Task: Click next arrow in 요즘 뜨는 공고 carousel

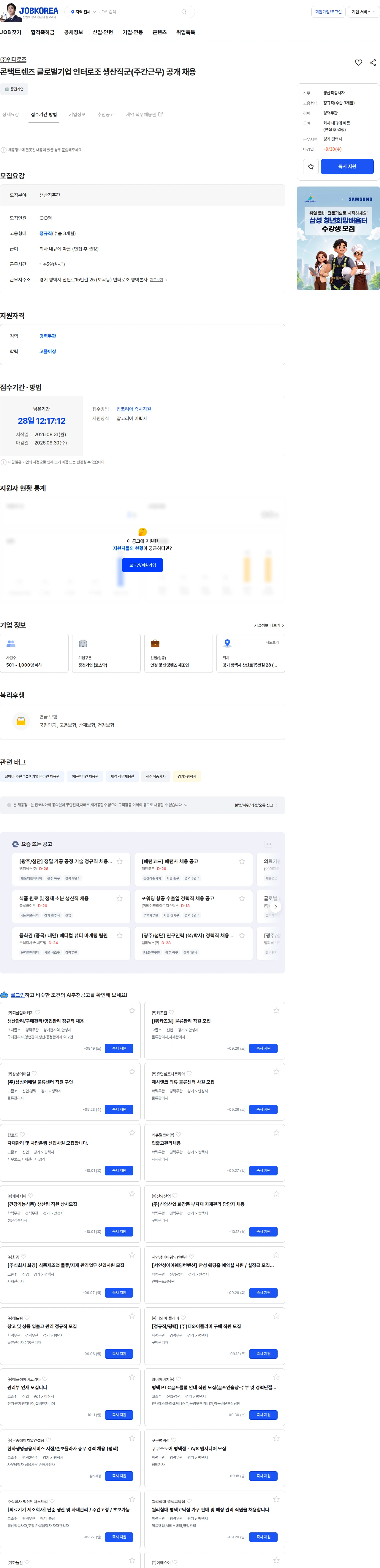Action: [275, 906]
